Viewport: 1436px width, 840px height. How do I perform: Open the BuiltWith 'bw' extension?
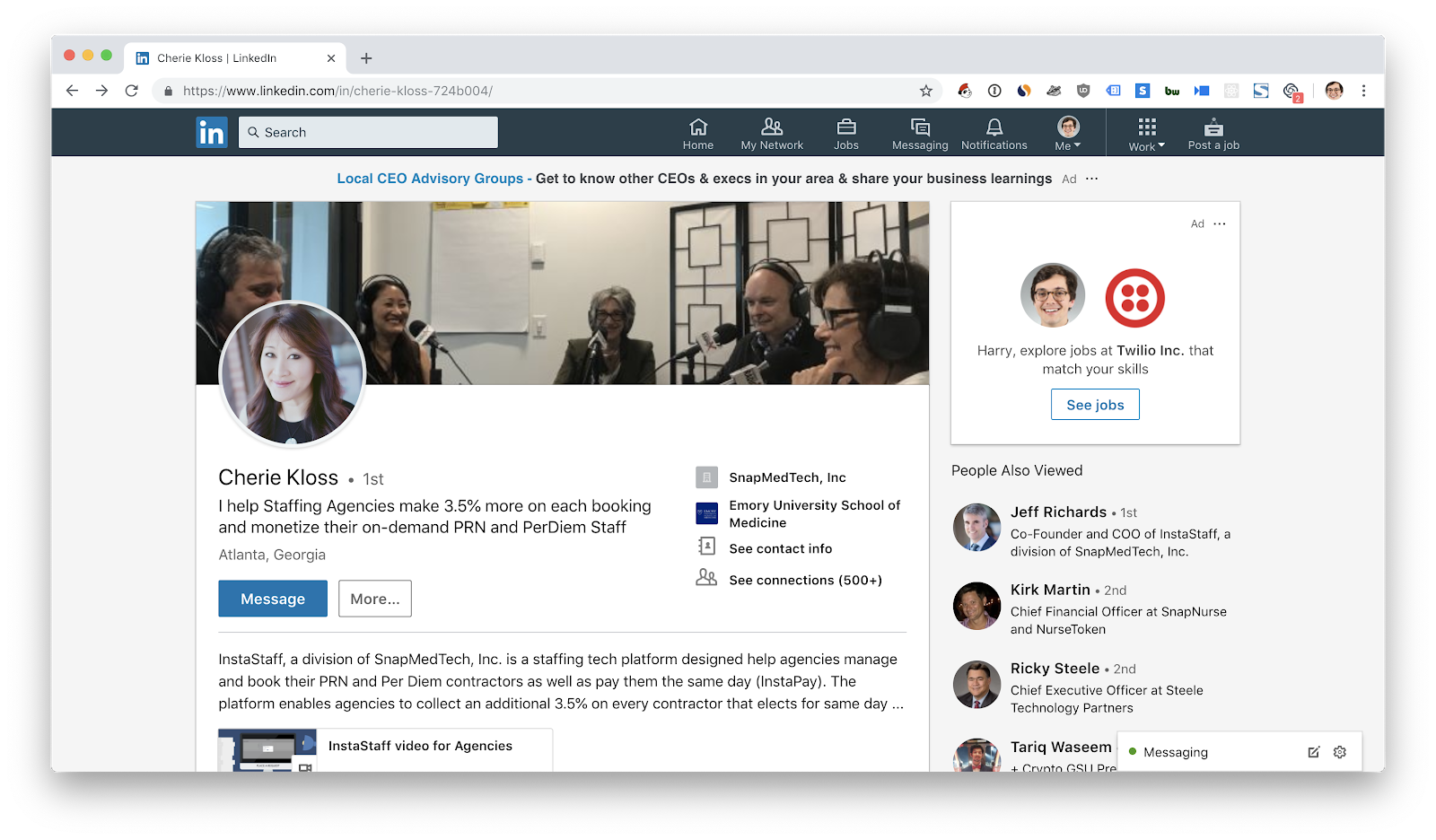pyautogui.click(x=1172, y=91)
